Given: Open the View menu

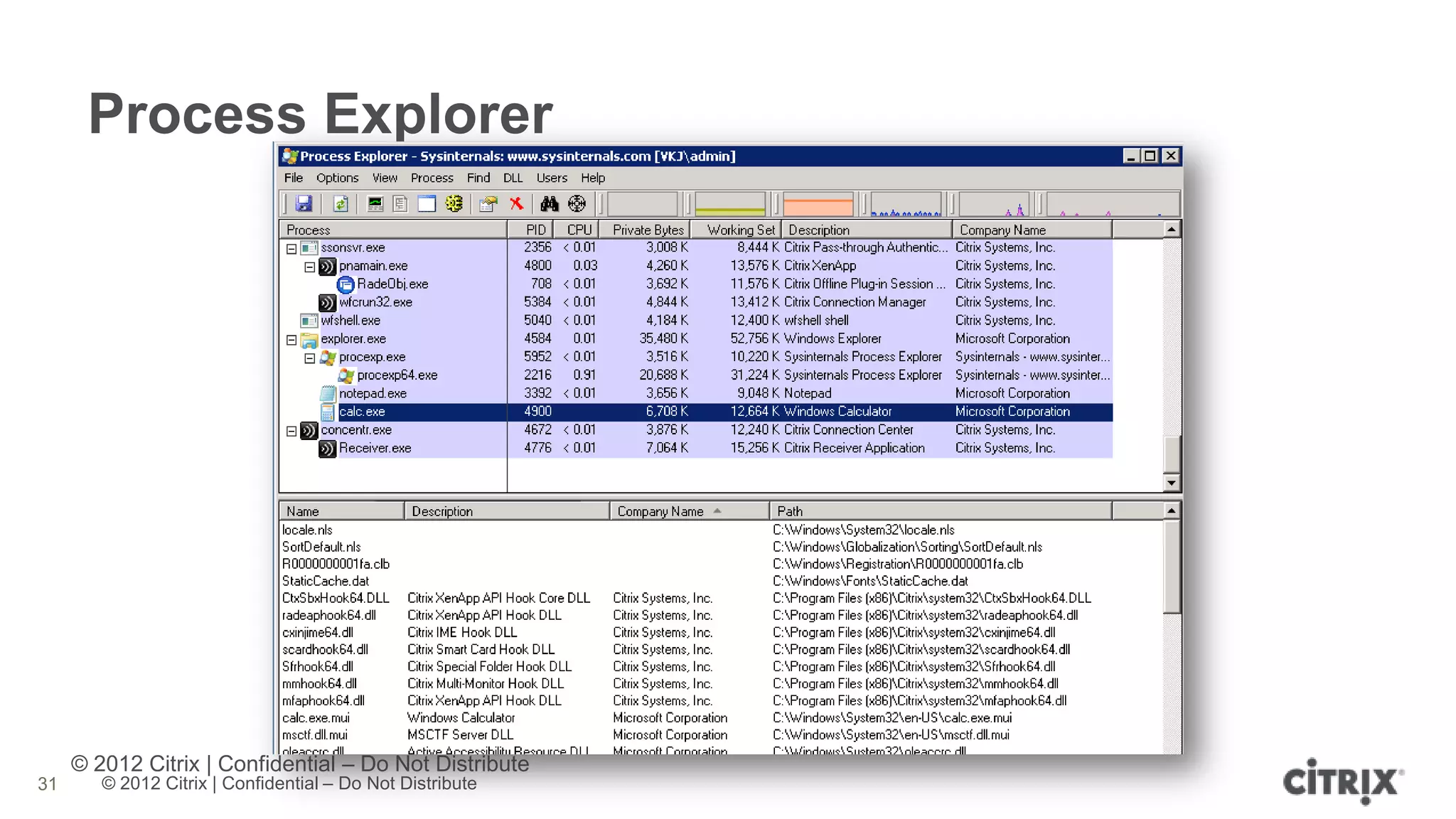Looking at the screenshot, I should point(385,178).
